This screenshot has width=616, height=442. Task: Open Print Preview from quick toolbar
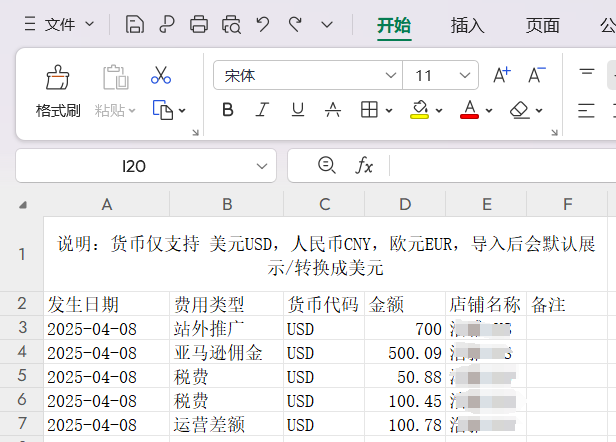(231, 24)
